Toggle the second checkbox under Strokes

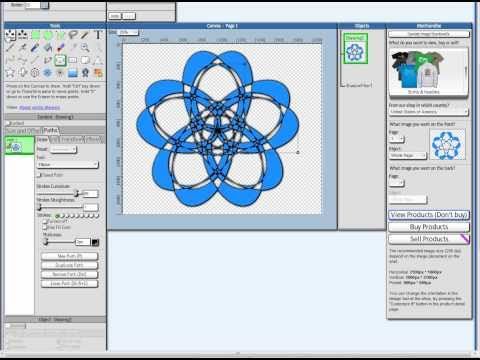click(45, 227)
